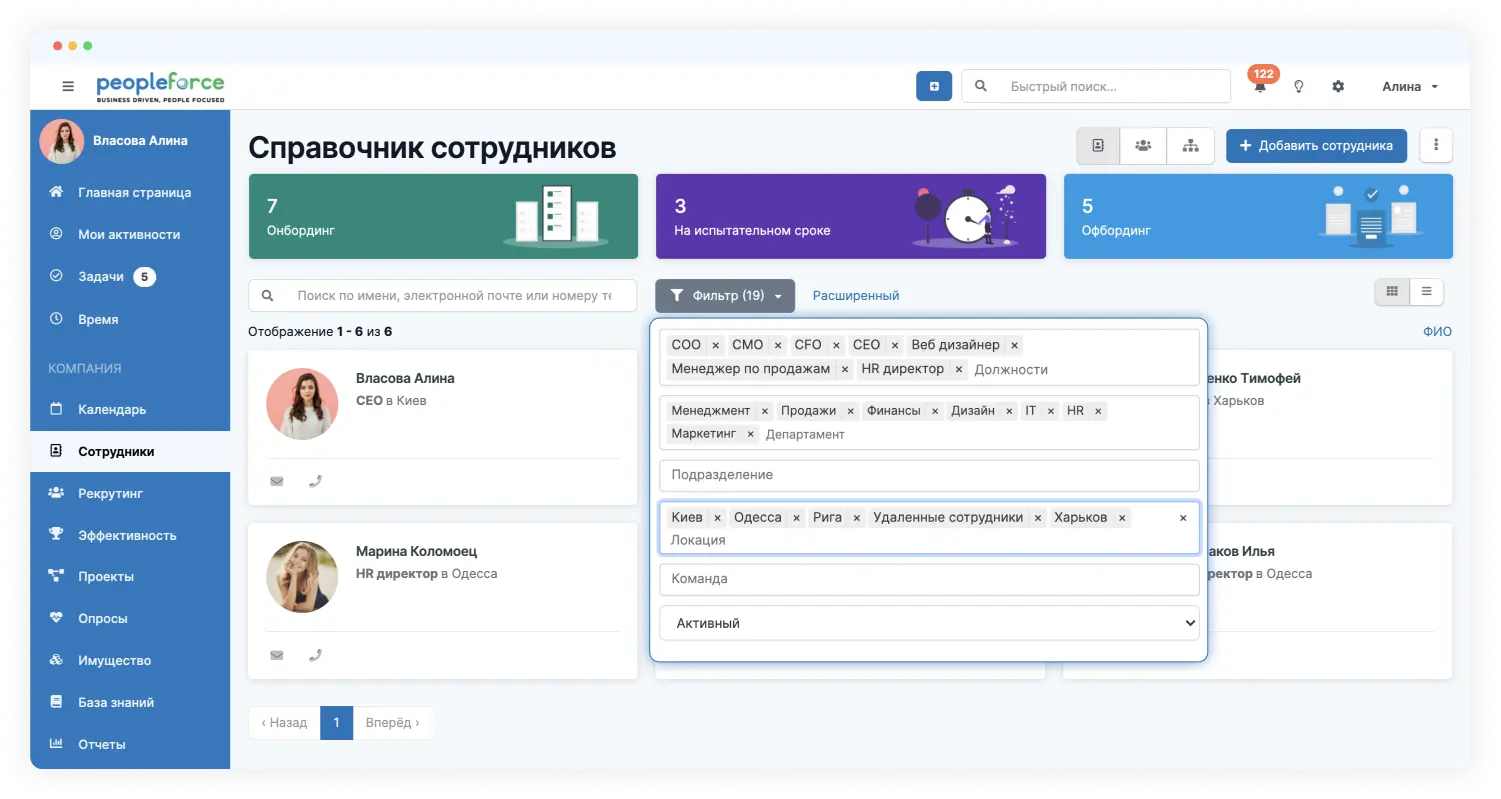
Task: Open Рекрутинг in the sidebar
Action: tap(110, 493)
